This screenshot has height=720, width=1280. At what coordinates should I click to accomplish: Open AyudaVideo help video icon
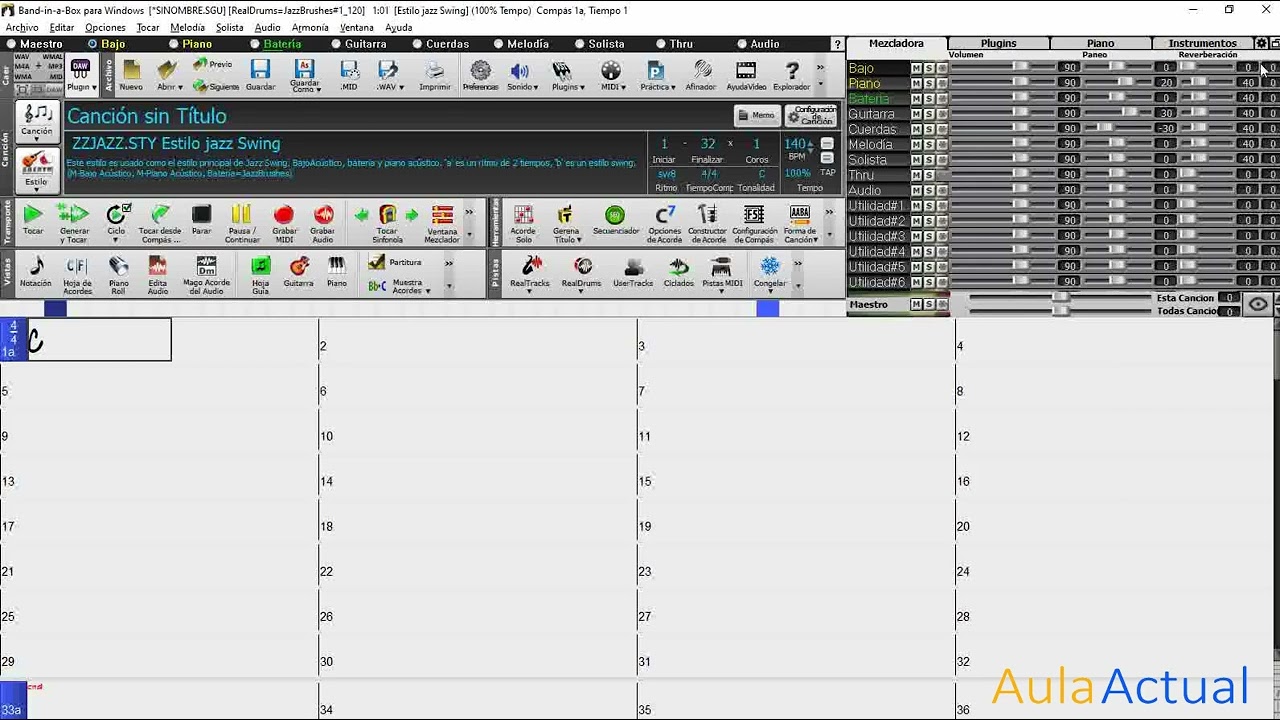[x=746, y=75]
